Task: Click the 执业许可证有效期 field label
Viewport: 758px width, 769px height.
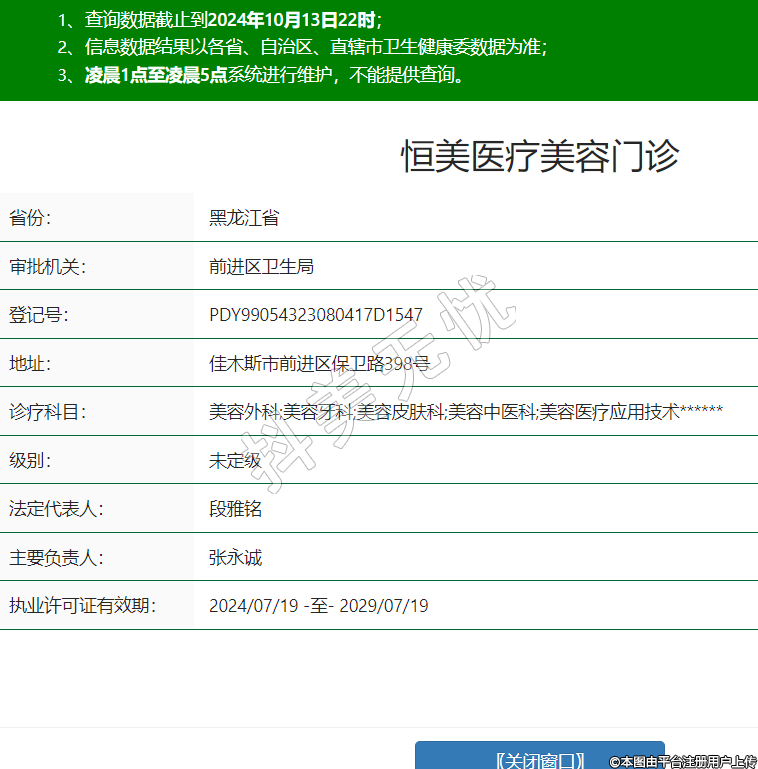Action: [x=83, y=606]
